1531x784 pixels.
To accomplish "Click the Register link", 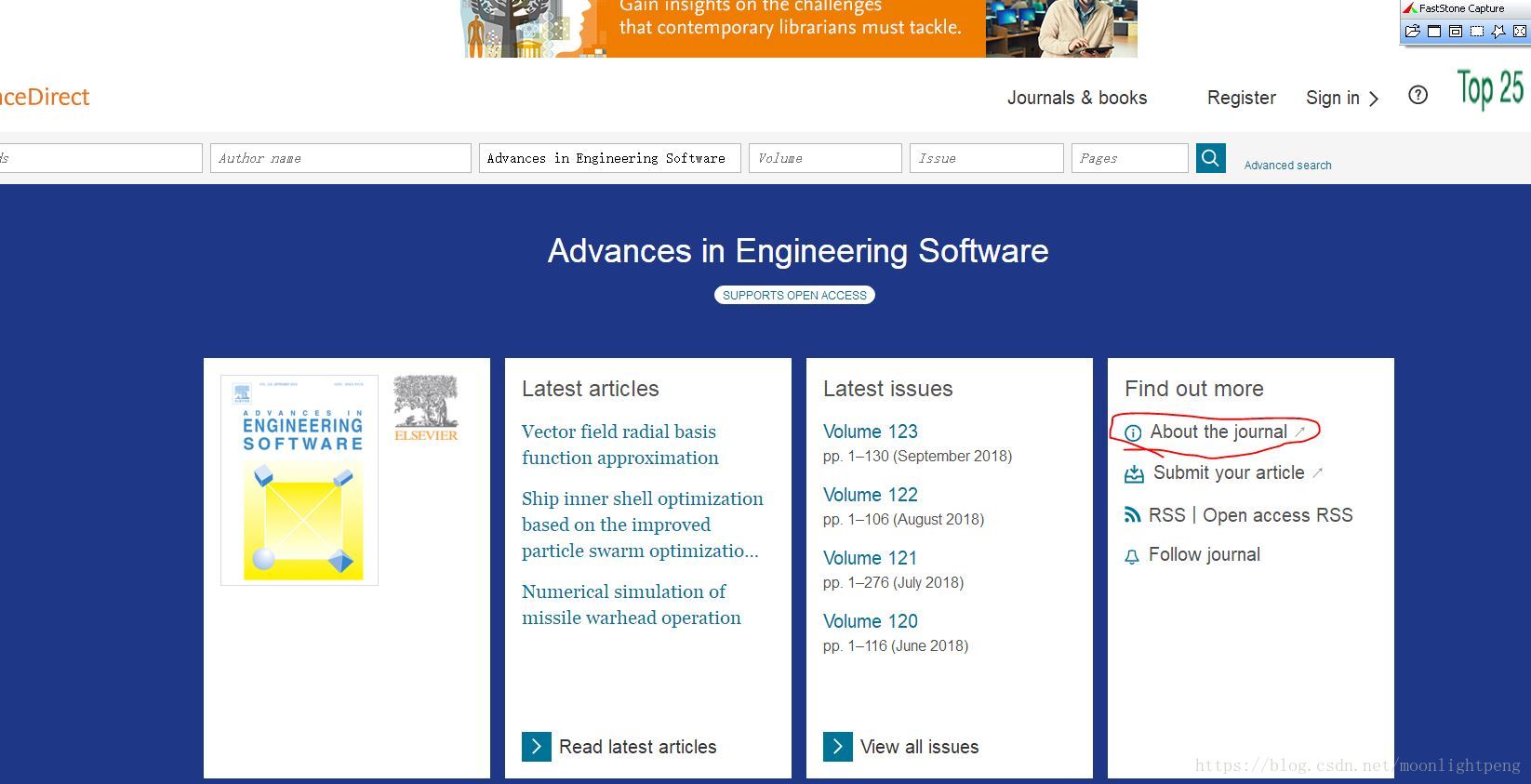I will click(1242, 98).
